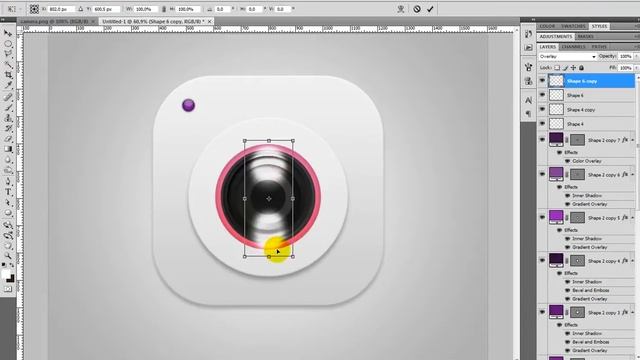This screenshot has width=640, height=360.
Task: Select the Ellipse shape tool
Action: (x=8, y=213)
